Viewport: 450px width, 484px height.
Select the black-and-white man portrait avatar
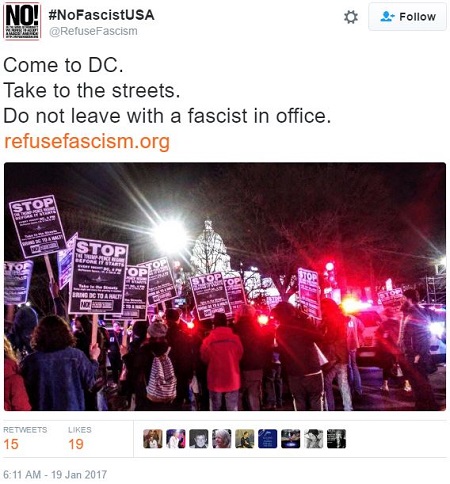point(199,439)
